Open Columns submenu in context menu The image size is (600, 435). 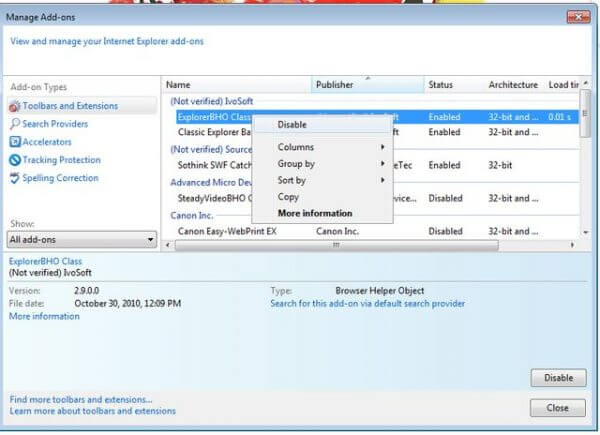(x=322, y=147)
